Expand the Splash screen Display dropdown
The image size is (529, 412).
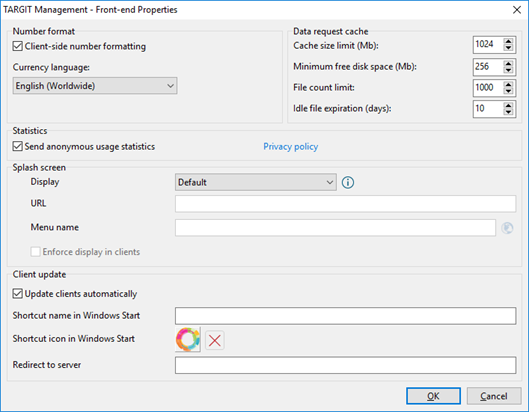point(256,182)
